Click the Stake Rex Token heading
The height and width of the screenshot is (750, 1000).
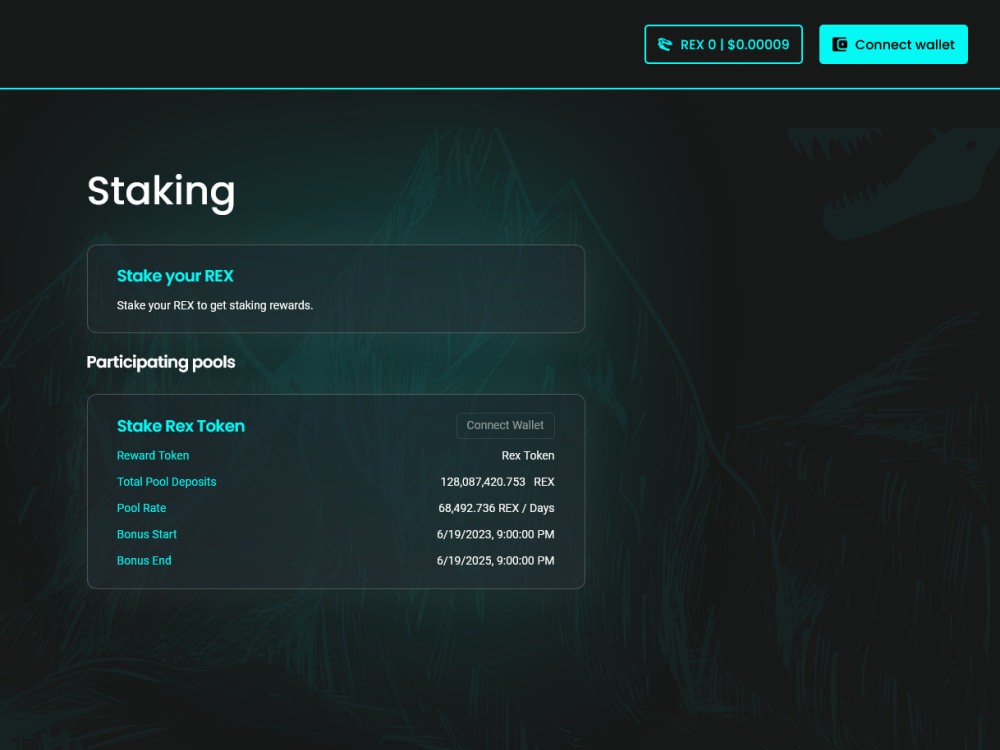point(181,426)
